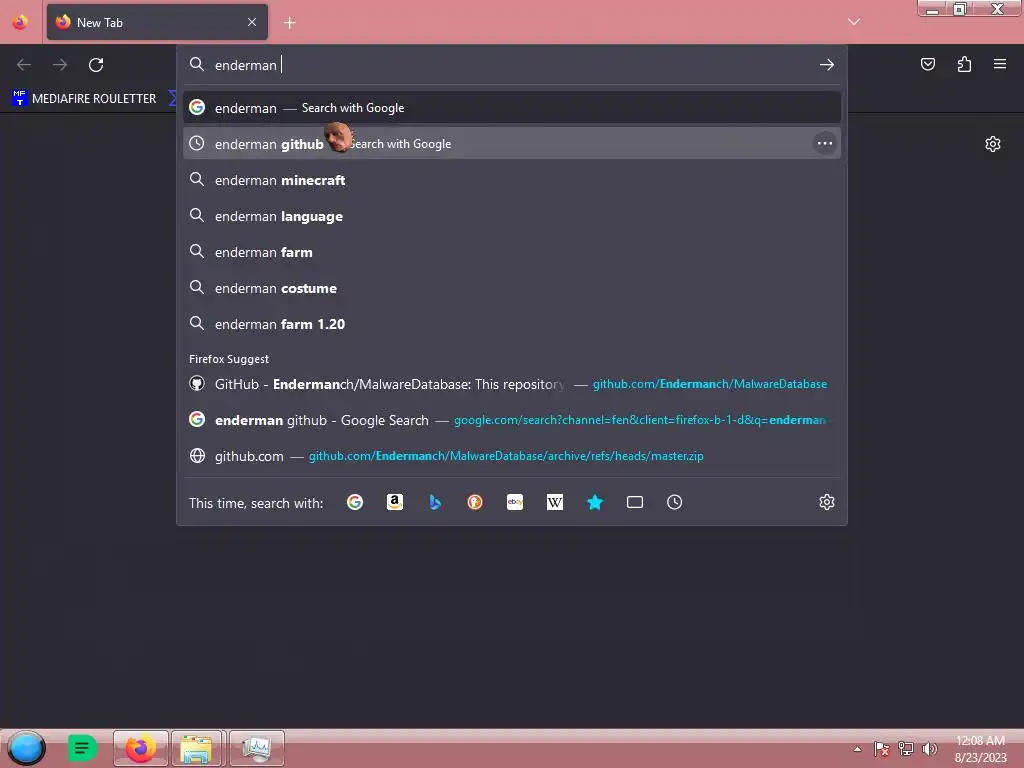The image size is (1024, 768).
Task: Open search settings gear in dropdown
Action: click(x=827, y=502)
